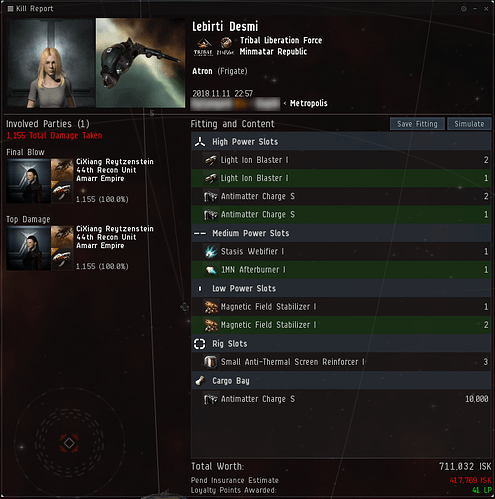Viewport: 495px width, 499px height.
Task: Click the 1MN Afterburner I module icon
Action: [211, 270]
